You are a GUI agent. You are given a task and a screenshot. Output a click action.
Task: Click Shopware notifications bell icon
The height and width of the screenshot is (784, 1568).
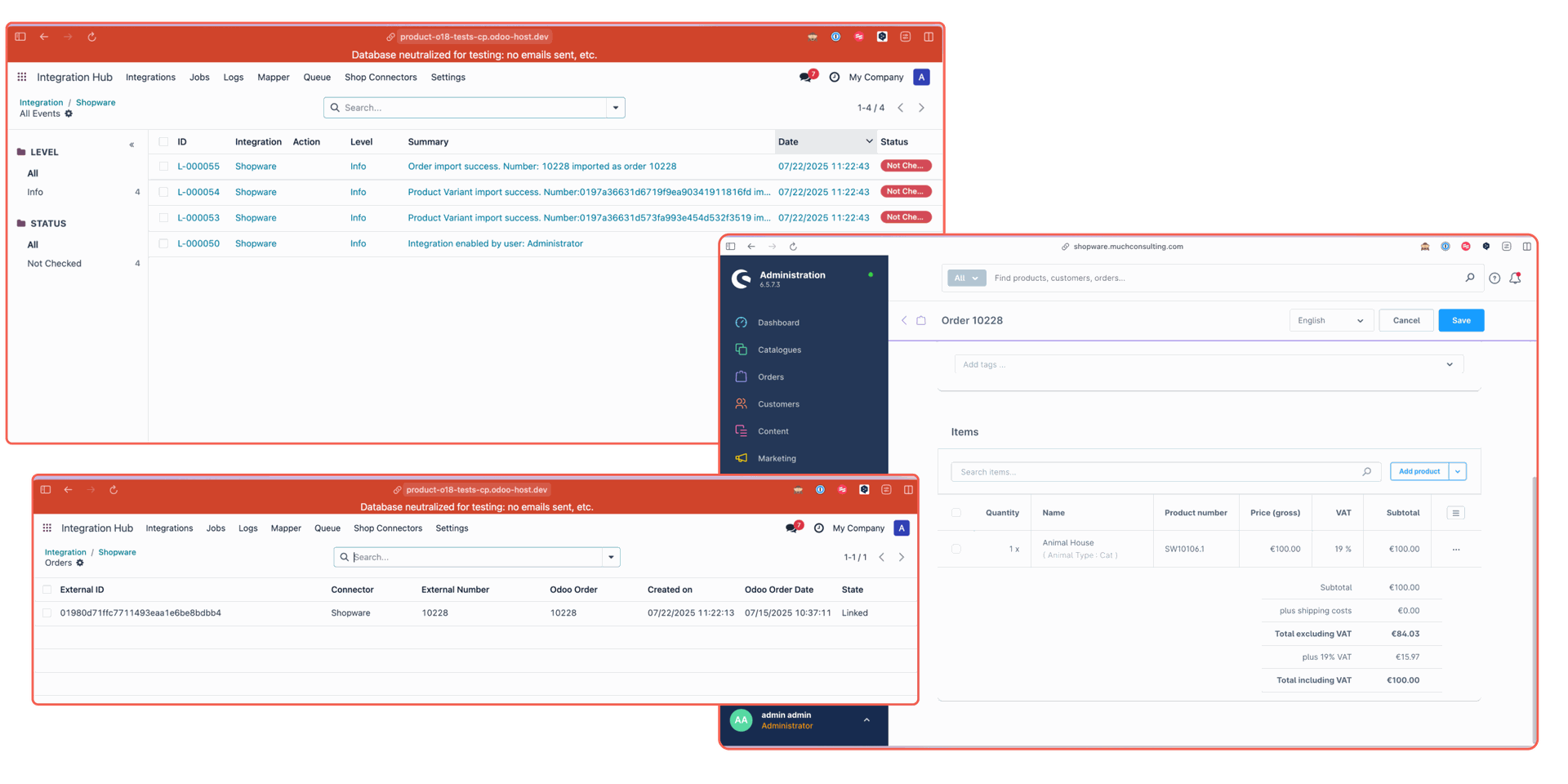(x=1516, y=278)
